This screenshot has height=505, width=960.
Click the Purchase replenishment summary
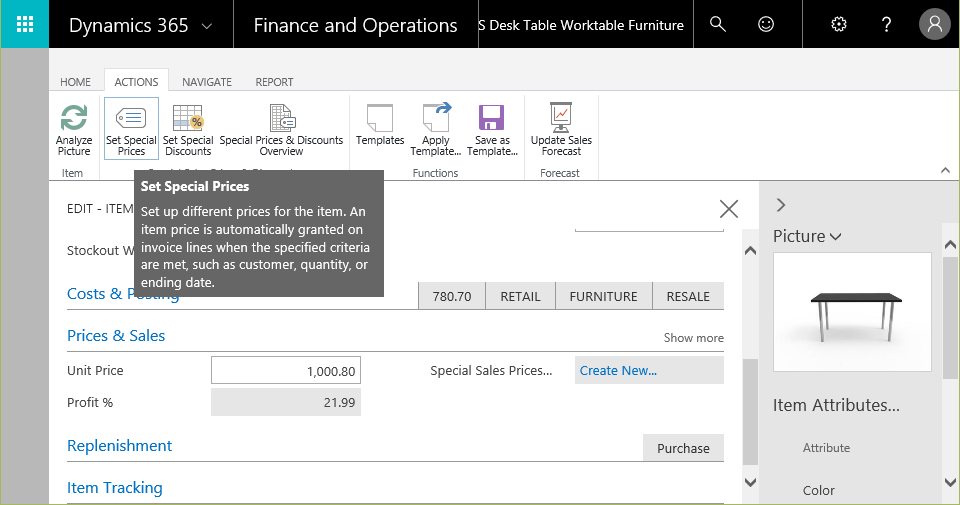(x=683, y=448)
